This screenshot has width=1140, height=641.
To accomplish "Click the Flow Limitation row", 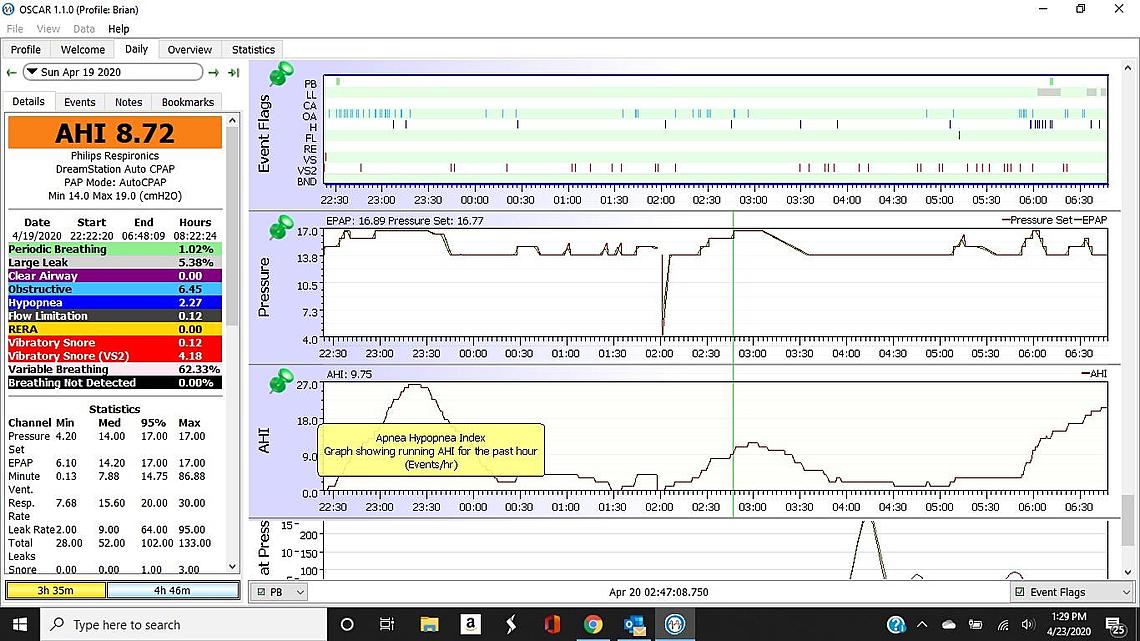I will 115,316.
